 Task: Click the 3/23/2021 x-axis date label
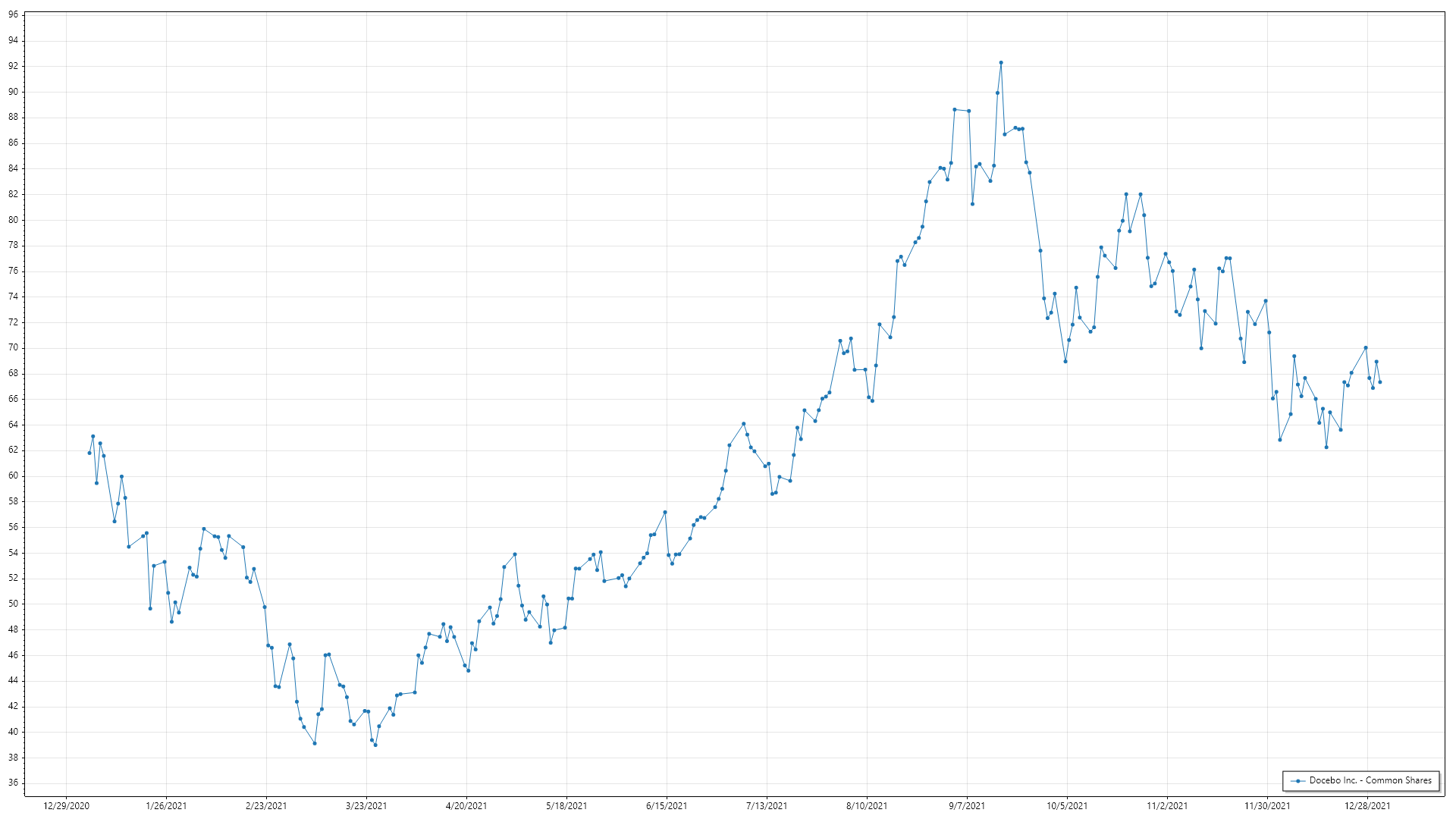pyautogui.click(x=366, y=805)
